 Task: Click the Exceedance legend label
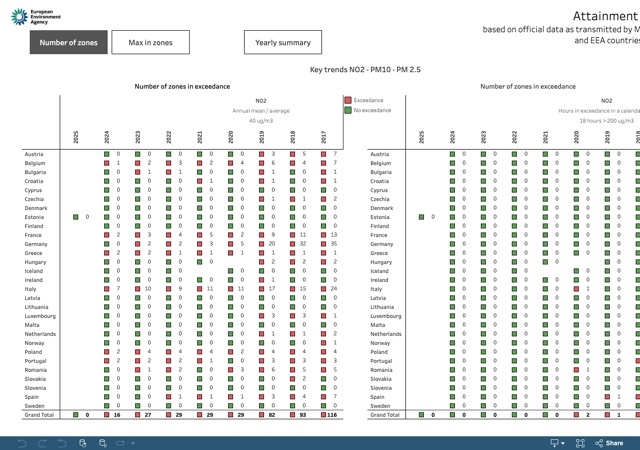point(368,100)
